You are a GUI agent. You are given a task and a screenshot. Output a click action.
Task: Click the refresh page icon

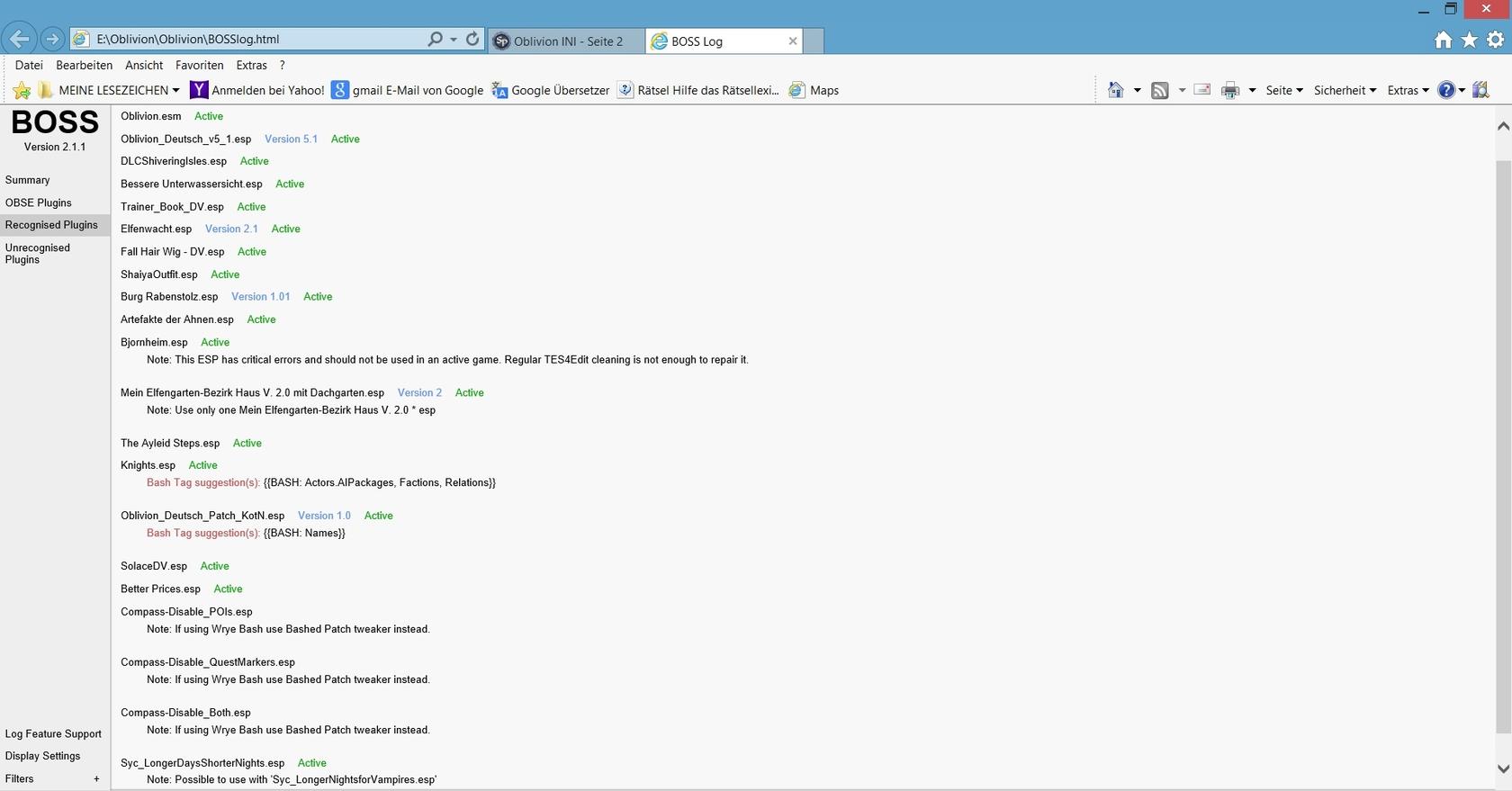point(472,40)
